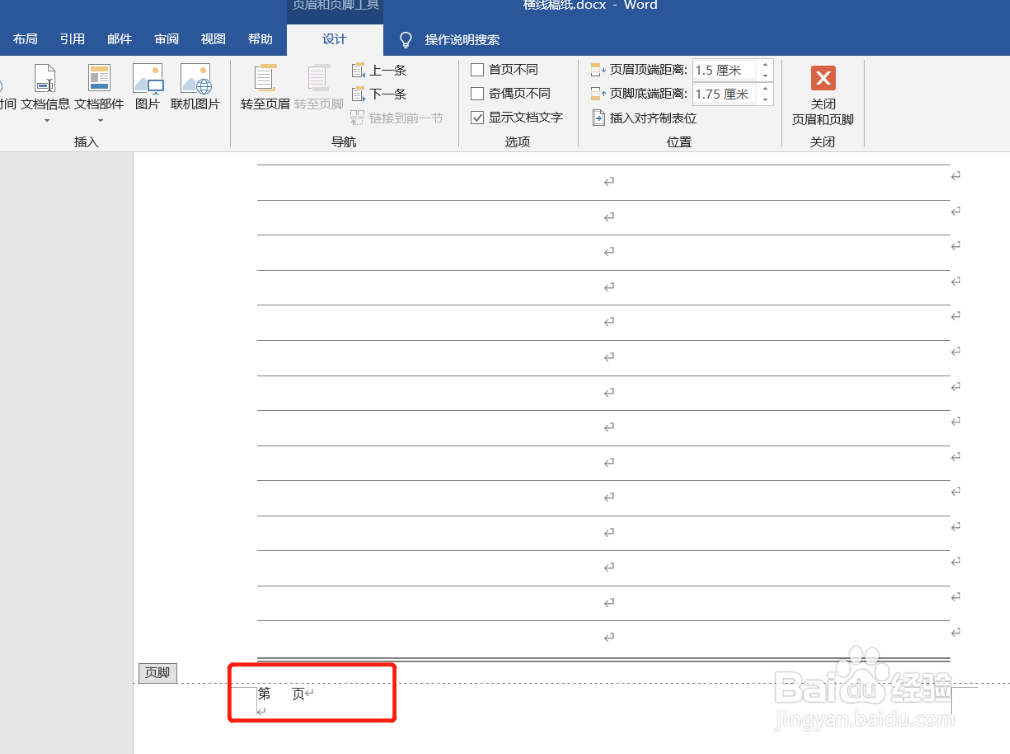This screenshot has height=754, width=1010.
Task: Jump to next section with 下一条
Action: click(379, 94)
